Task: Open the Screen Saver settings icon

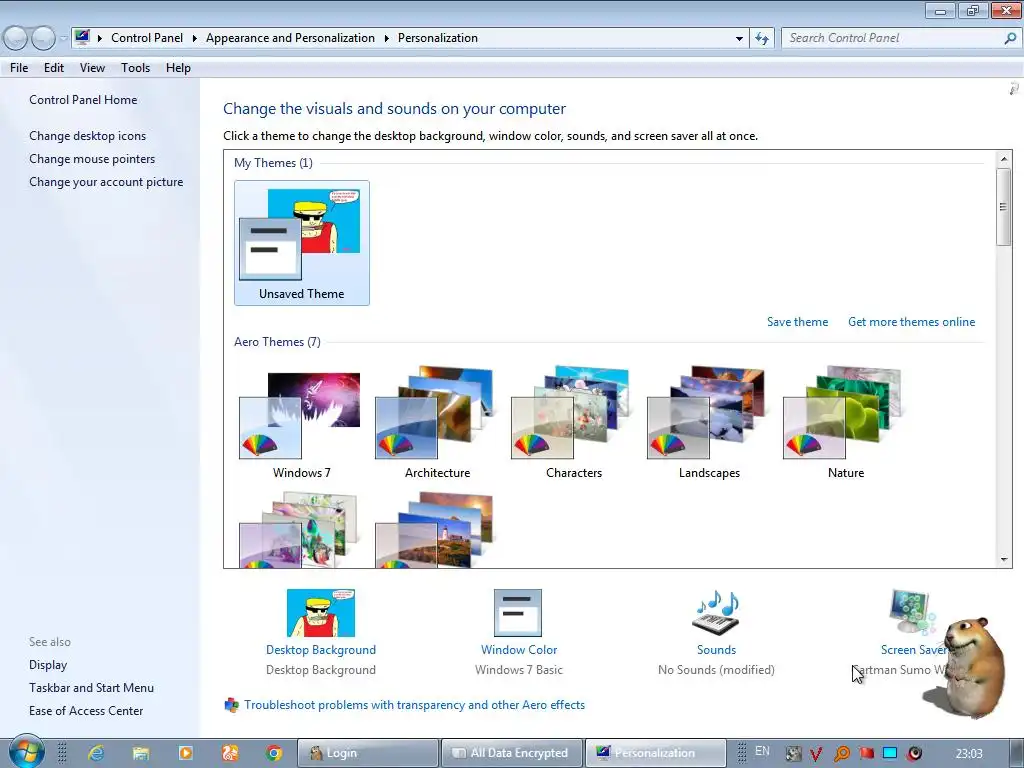Action: click(912, 613)
